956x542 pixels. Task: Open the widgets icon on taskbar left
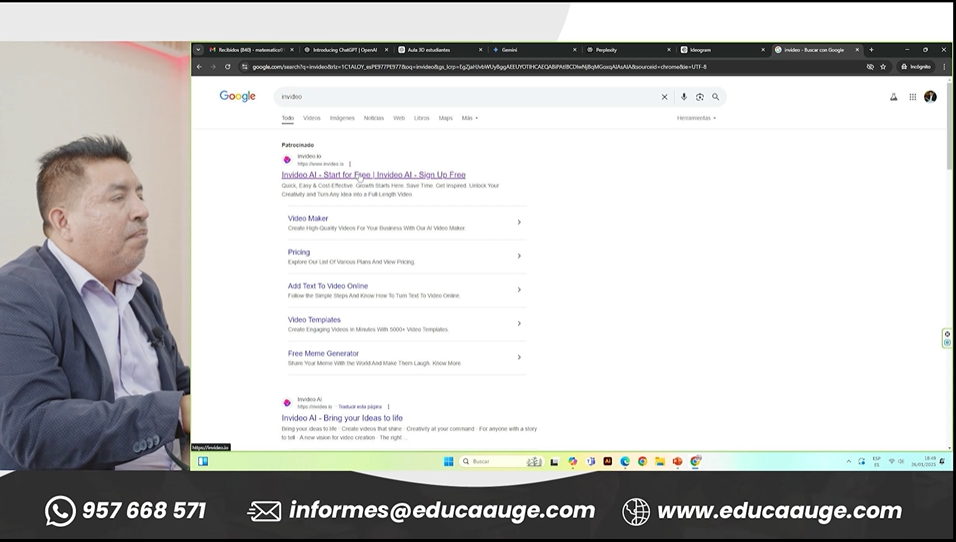pos(203,462)
